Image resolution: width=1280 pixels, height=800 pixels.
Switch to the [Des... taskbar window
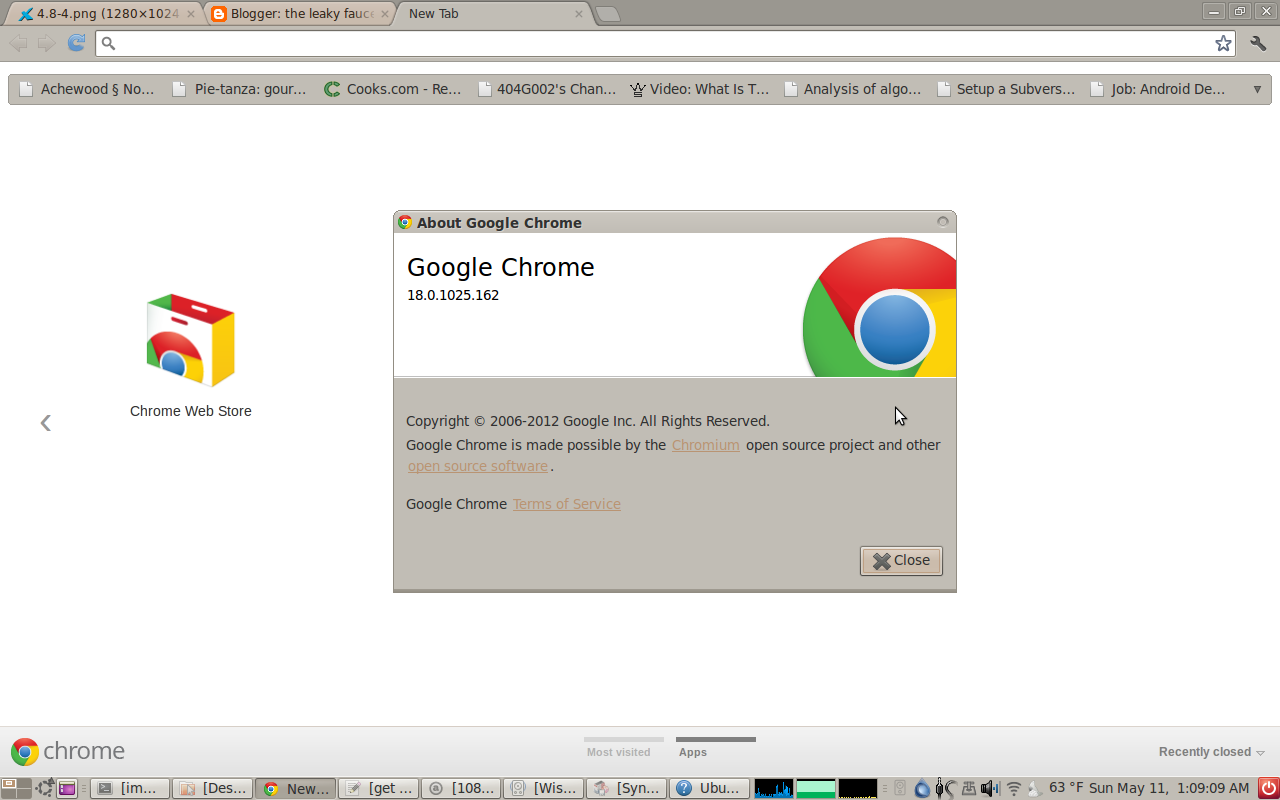(212, 788)
